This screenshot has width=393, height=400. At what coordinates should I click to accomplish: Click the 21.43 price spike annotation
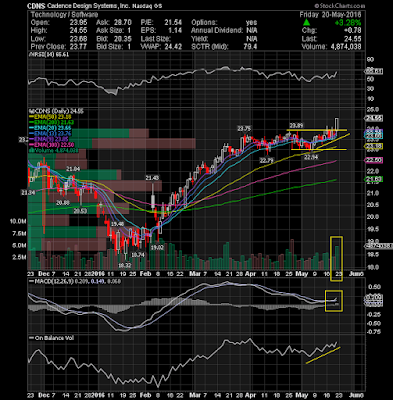click(152, 178)
